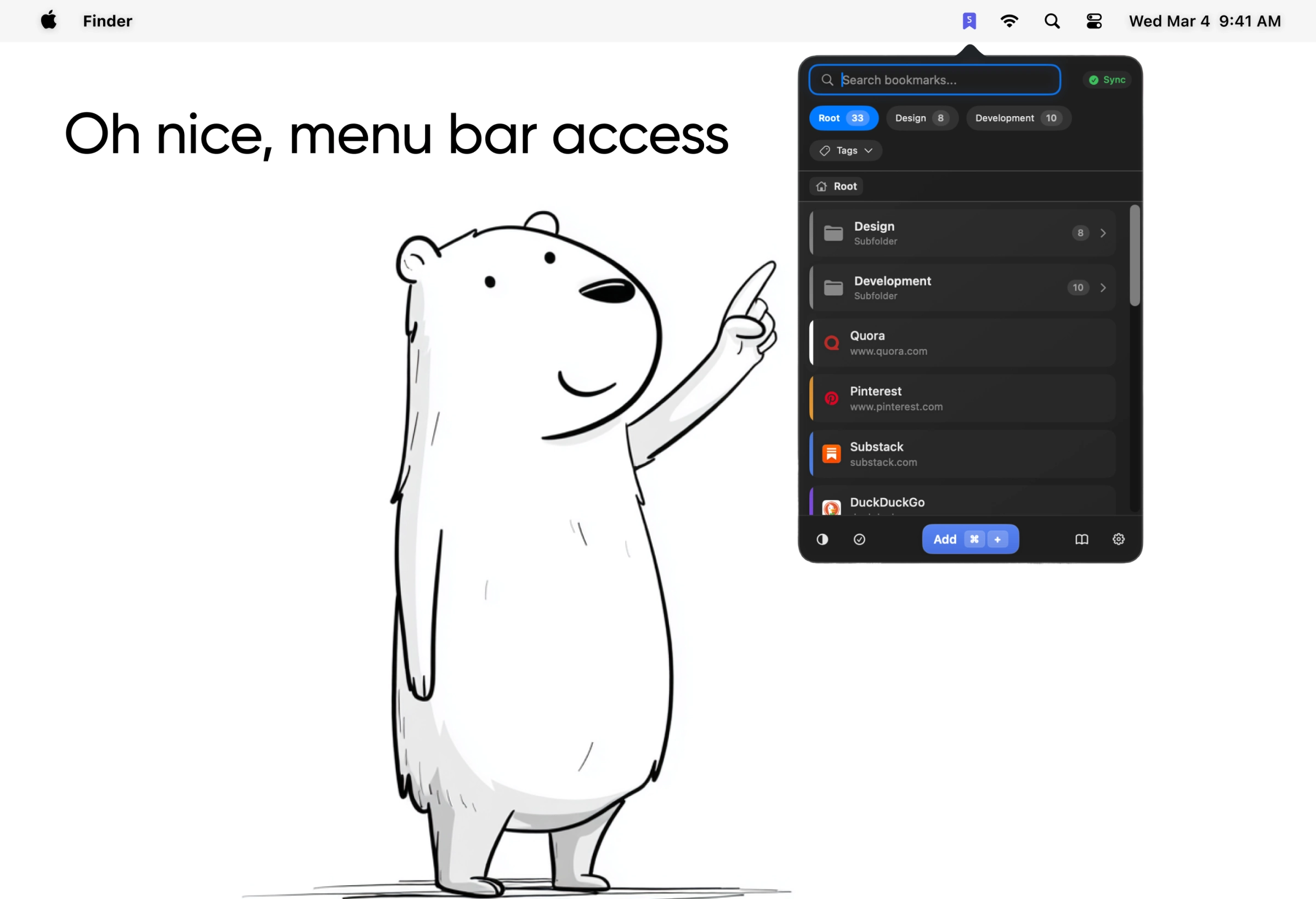Click the Wi-Fi status icon

pyautogui.click(x=1009, y=21)
